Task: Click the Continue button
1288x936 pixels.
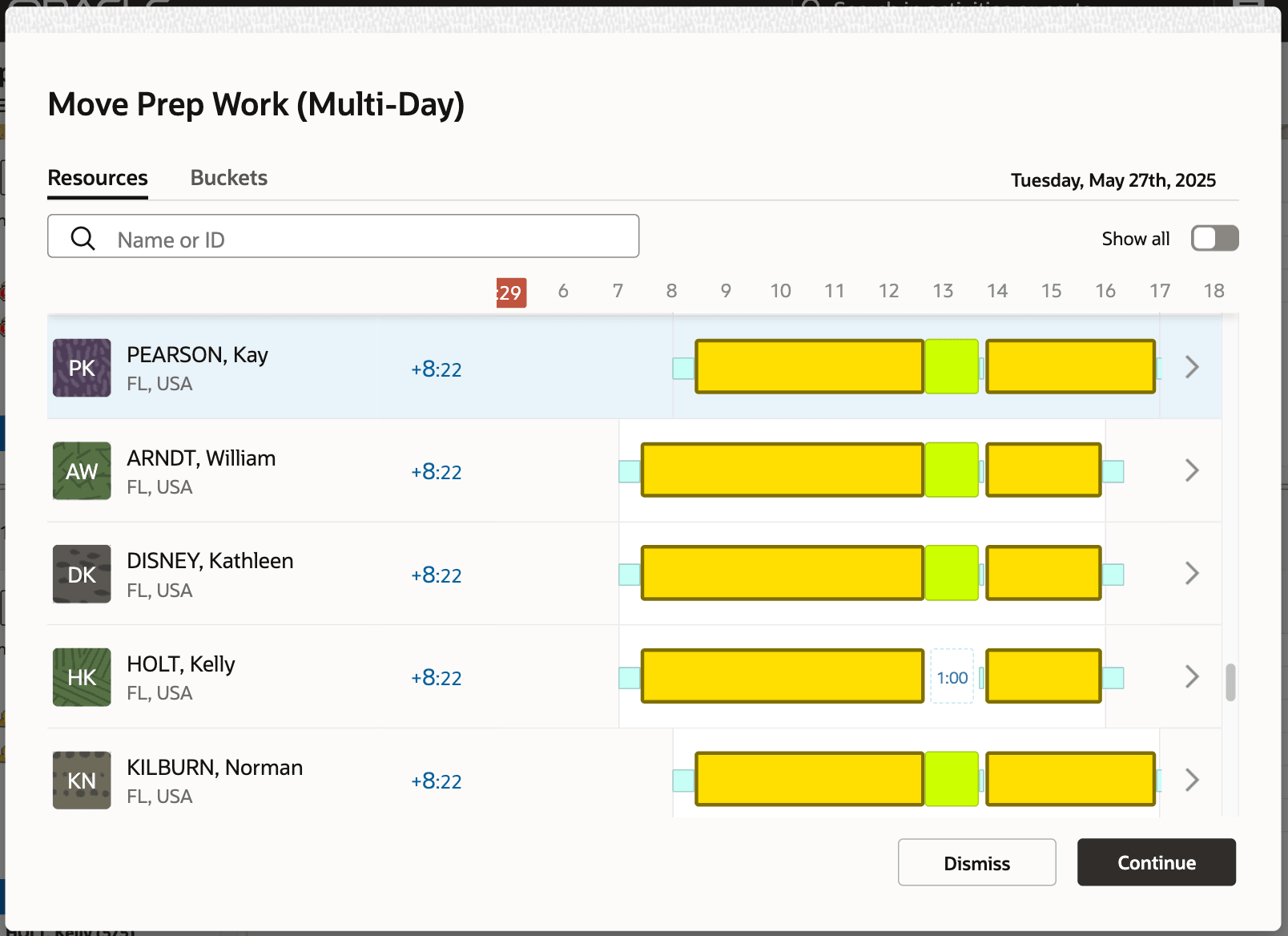Action: (1156, 862)
